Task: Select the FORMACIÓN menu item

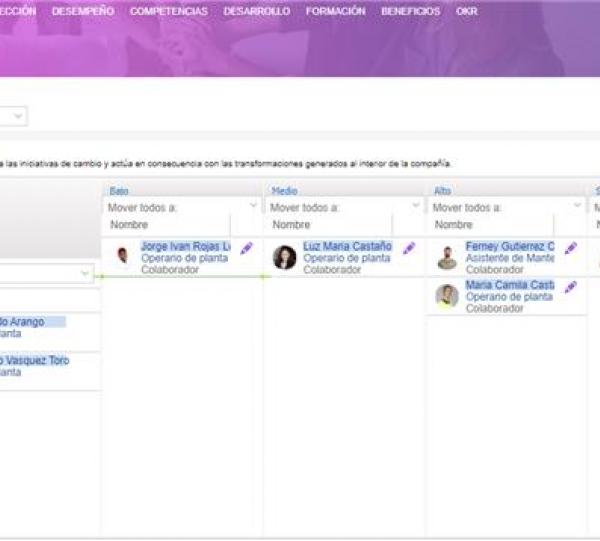Action: click(335, 11)
